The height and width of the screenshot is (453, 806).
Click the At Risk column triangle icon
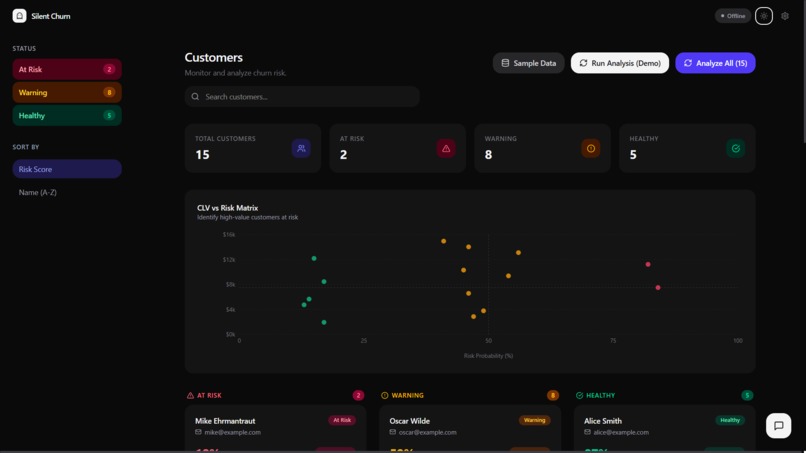point(190,395)
